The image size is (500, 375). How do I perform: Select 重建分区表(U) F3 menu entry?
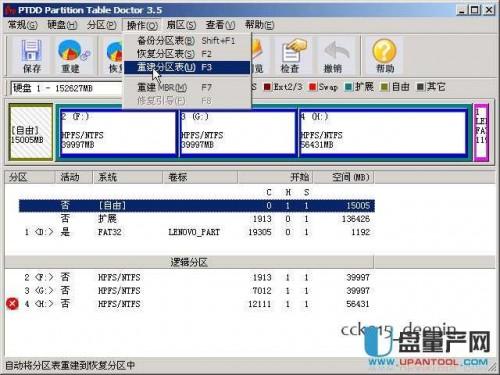click(x=187, y=67)
